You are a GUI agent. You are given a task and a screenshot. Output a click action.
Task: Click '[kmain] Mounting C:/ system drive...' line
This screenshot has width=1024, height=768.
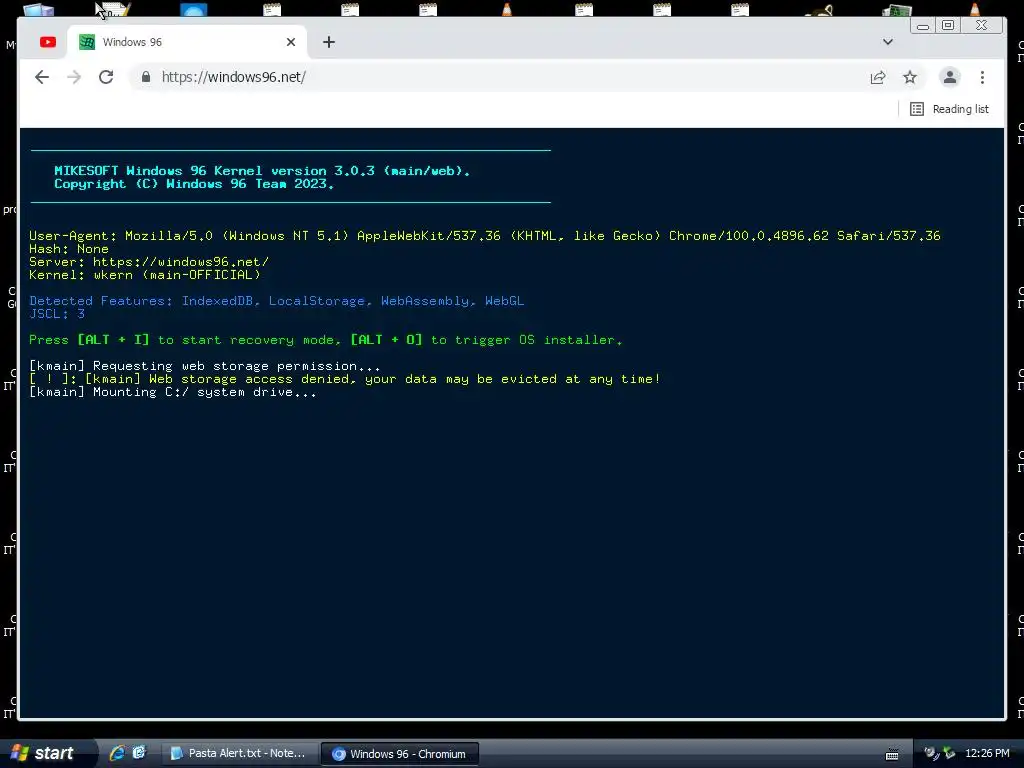172,392
